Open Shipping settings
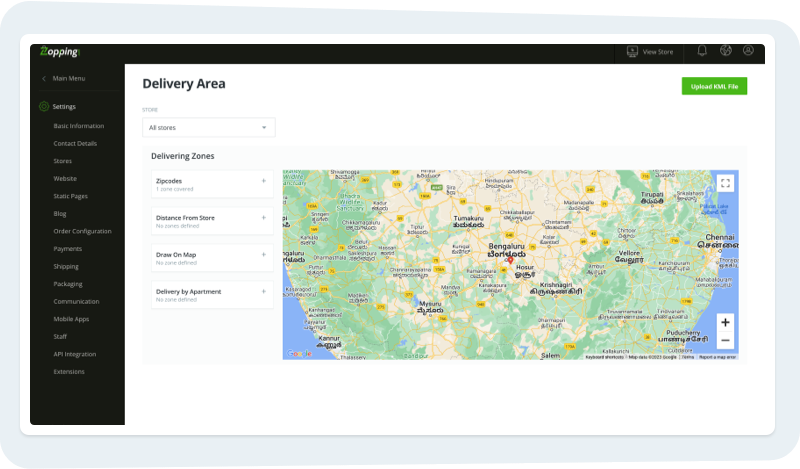Screen dimensions: 800x469 (66, 266)
